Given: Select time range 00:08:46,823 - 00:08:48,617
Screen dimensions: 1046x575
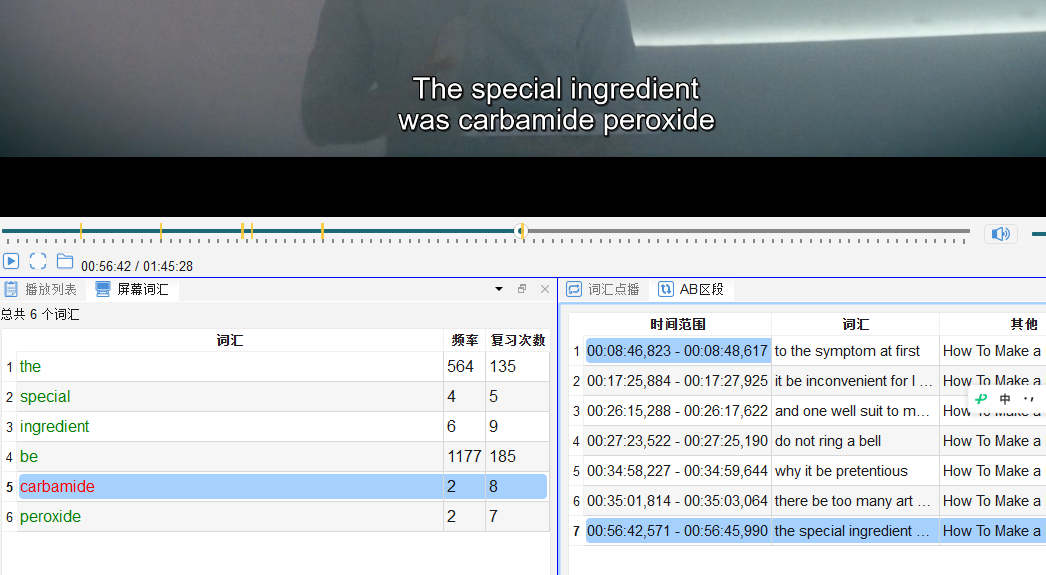Looking at the screenshot, I should [x=677, y=351].
